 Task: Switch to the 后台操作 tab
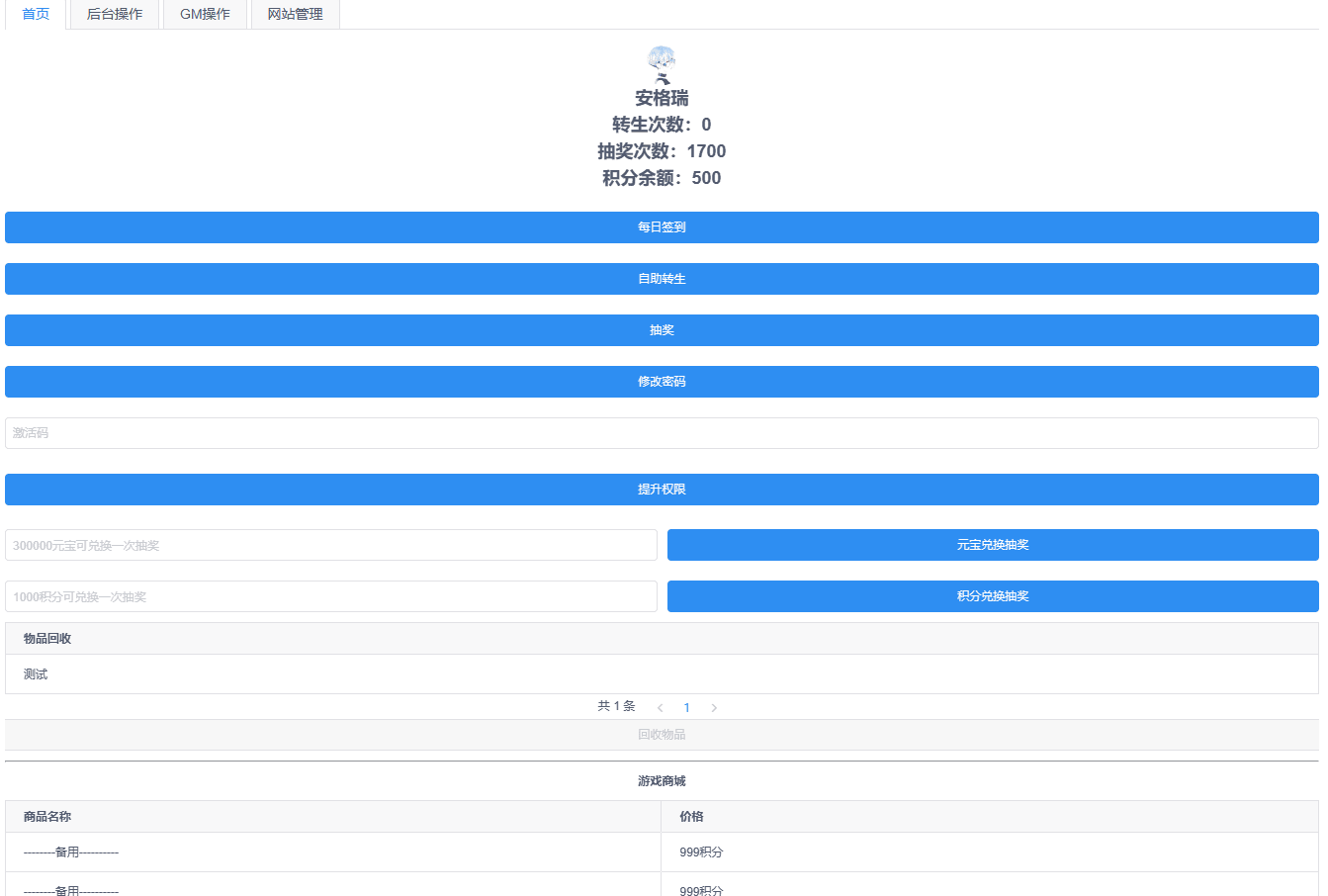(114, 14)
